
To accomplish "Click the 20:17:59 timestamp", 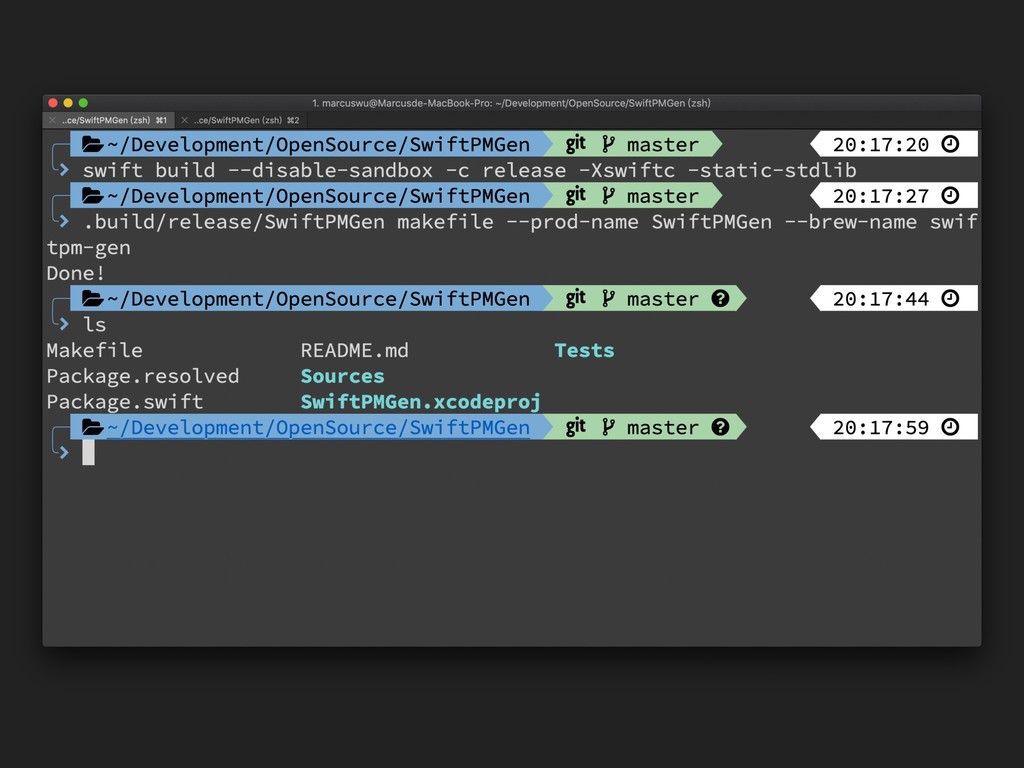I will tap(880, 428).
